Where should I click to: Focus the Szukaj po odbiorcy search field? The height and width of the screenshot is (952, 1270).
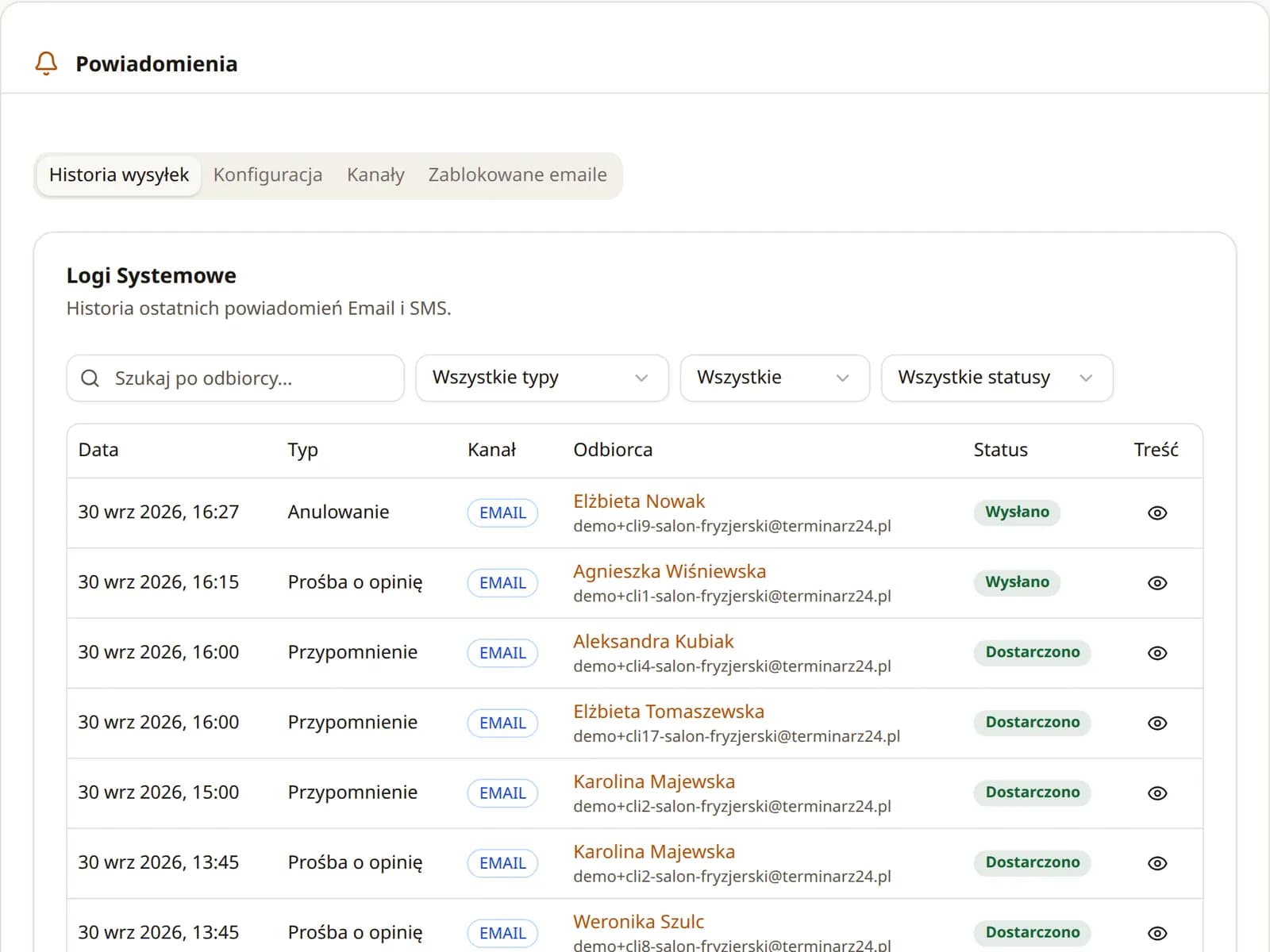coord(236,378)
